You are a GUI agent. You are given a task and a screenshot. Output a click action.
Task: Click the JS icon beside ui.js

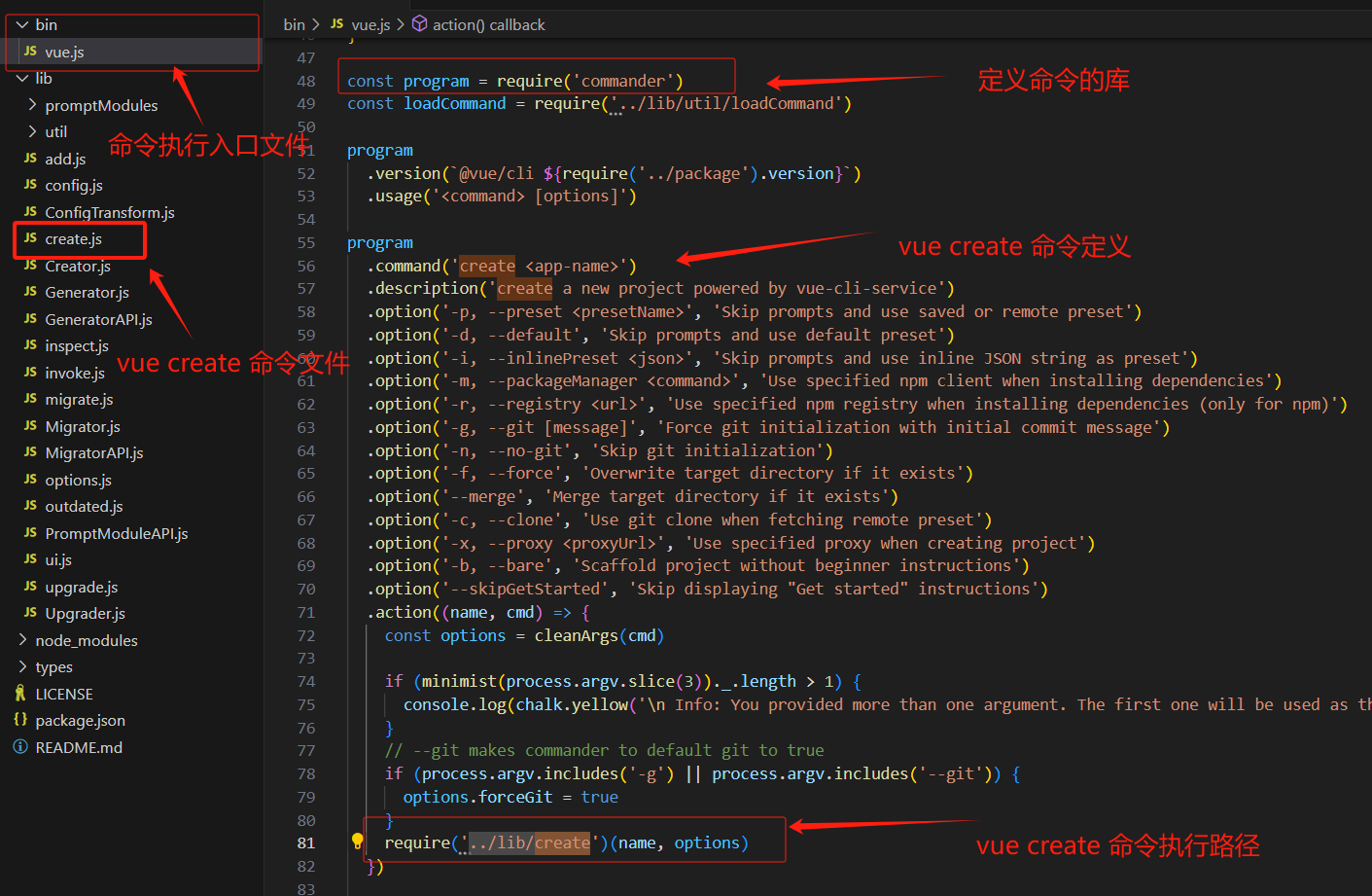tap(30, 559)
